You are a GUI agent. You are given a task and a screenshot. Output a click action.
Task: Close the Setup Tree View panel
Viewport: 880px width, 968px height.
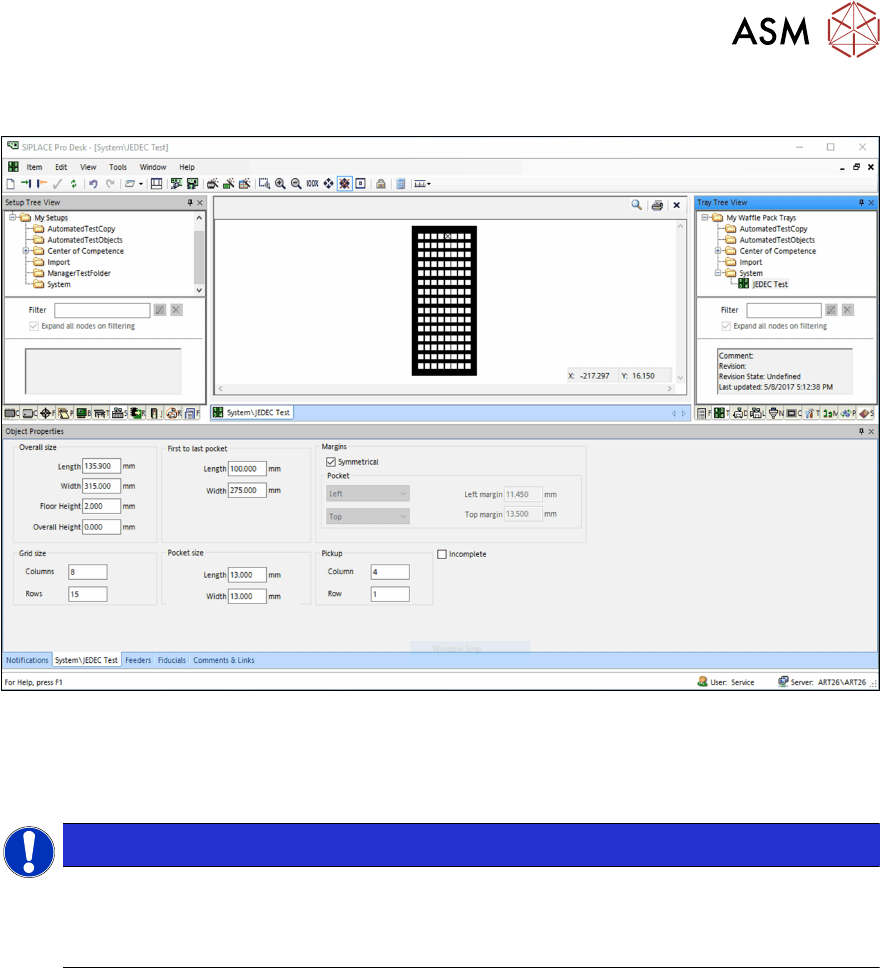tap(199, 202)
